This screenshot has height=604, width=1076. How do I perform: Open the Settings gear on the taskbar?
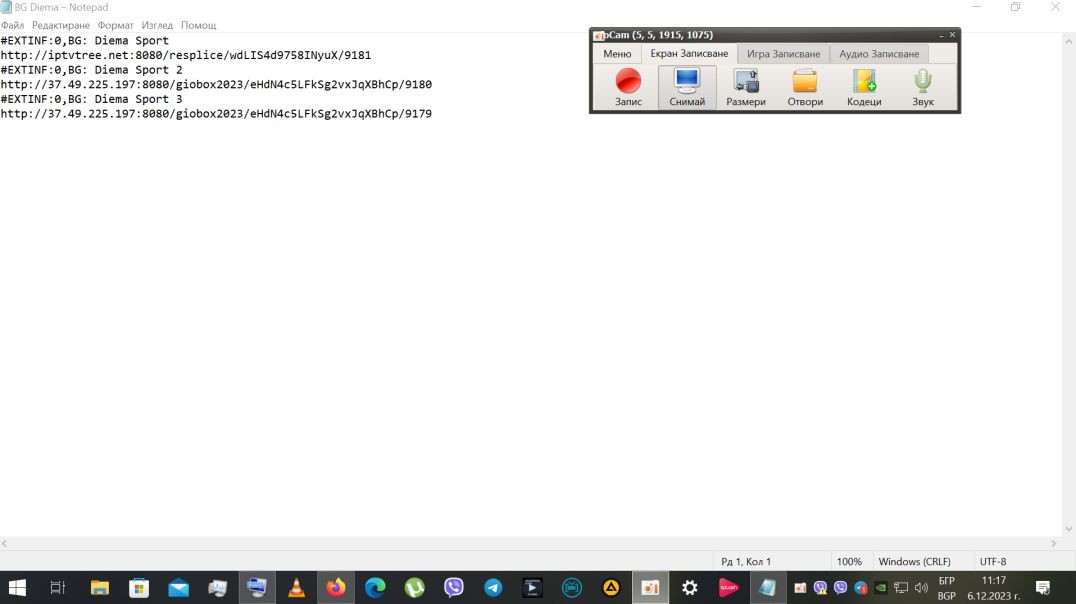point(690,588)
